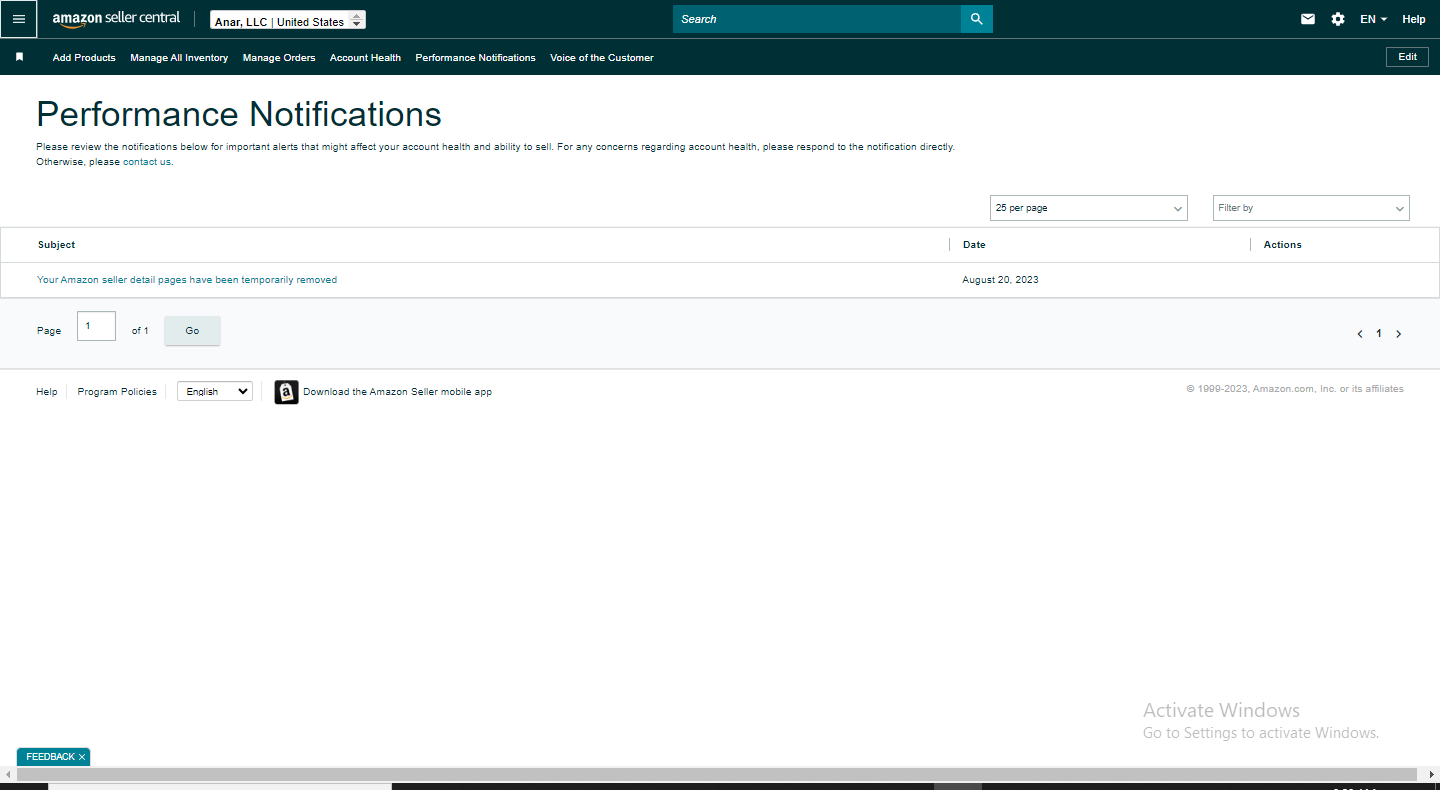
Task: Click the bookmark icon in navigation bar
Action: (19, 57)
